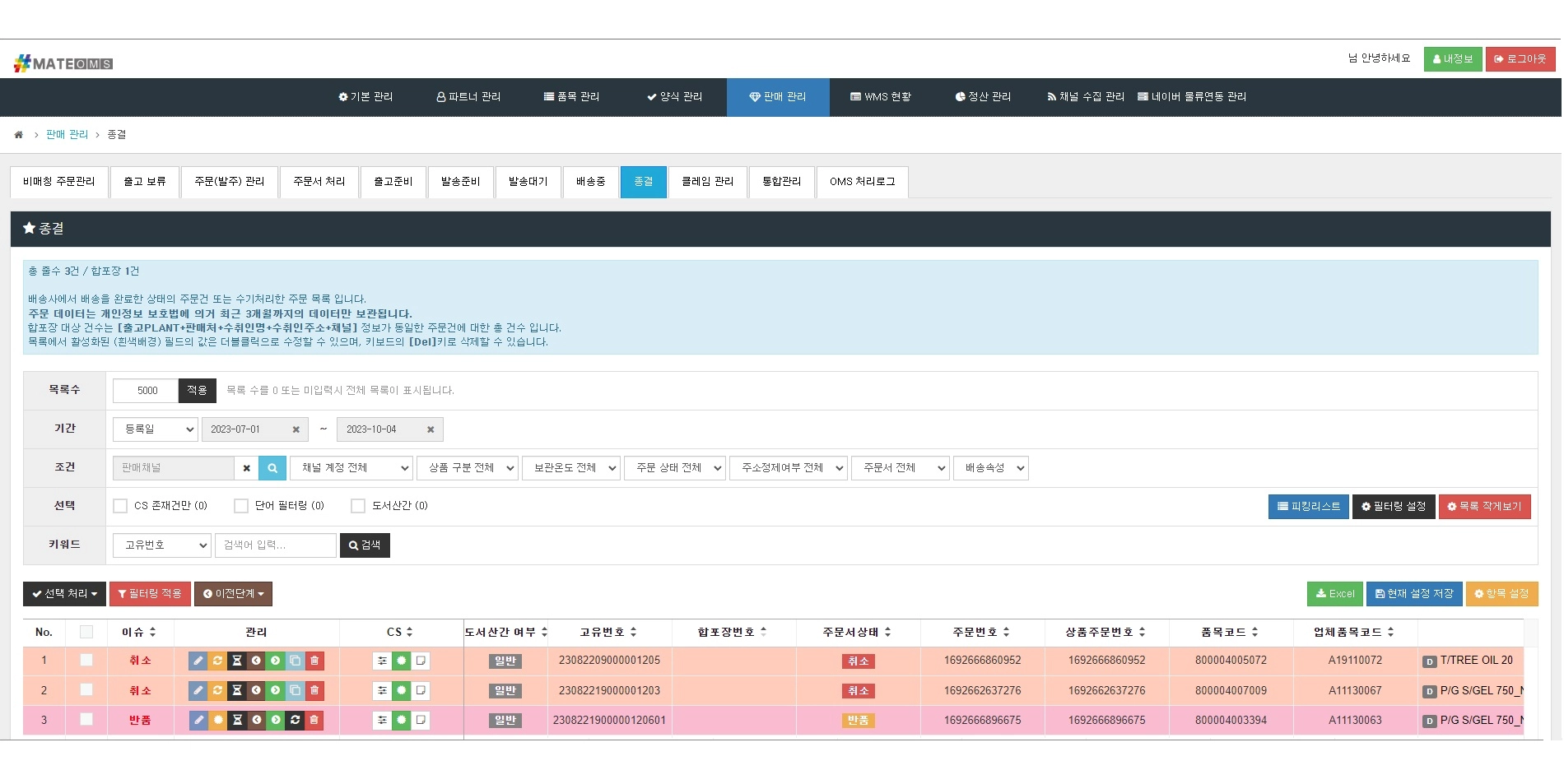Toggle the CS 존재건만 checkbox
The image size is (1564, 784).
click(120, 506)
